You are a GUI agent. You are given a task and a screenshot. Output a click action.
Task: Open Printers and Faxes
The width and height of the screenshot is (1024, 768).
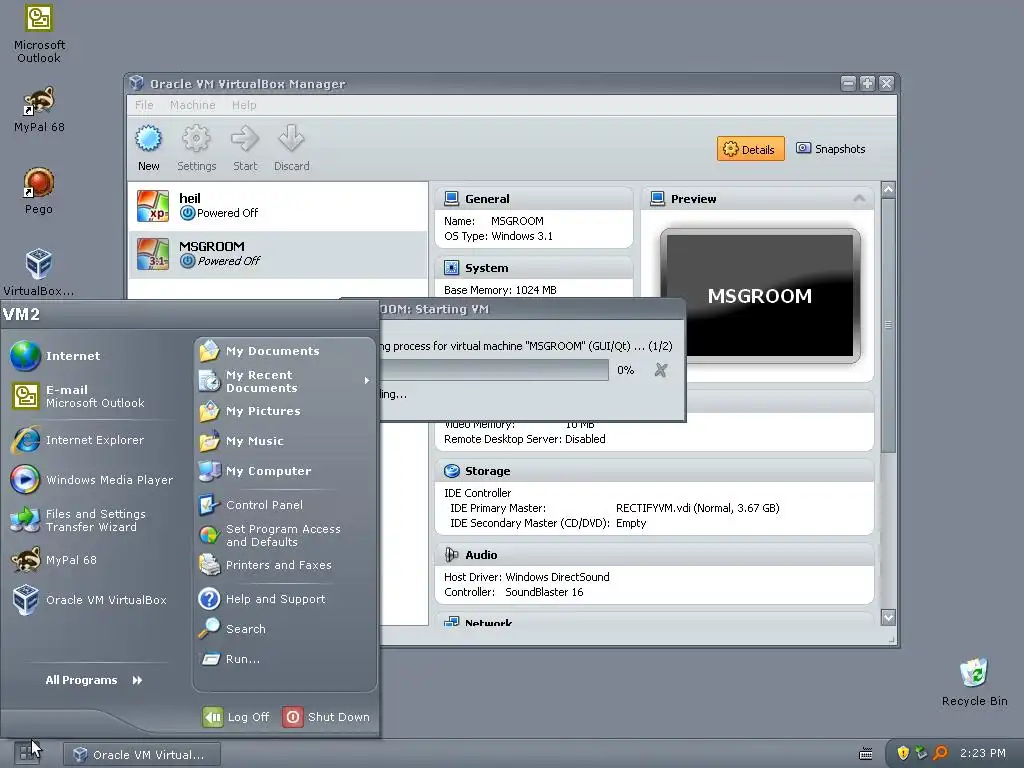tap(284, 565)
